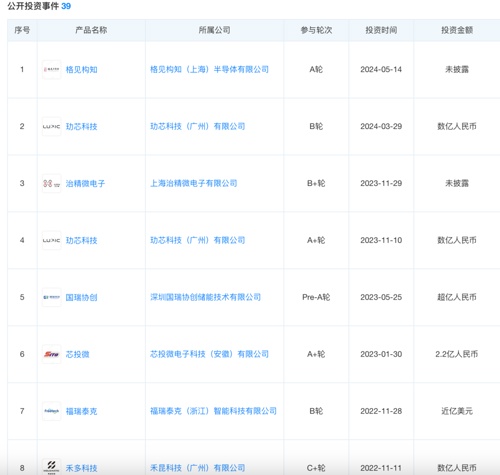This screenshot has height=475, width=500.
Task: Click 数亿人民币 amount in 2024-03-29 row
Action: 457,126
